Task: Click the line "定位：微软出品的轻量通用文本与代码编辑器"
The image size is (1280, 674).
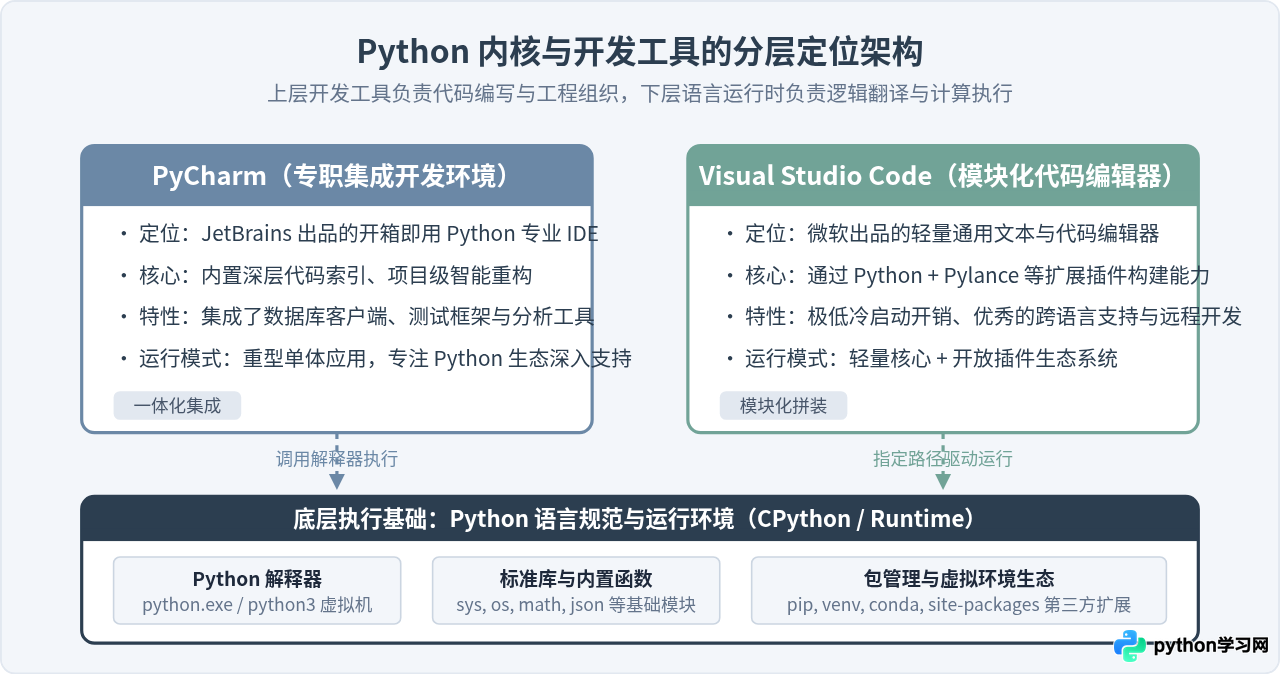Action: [x=941, y=234]
